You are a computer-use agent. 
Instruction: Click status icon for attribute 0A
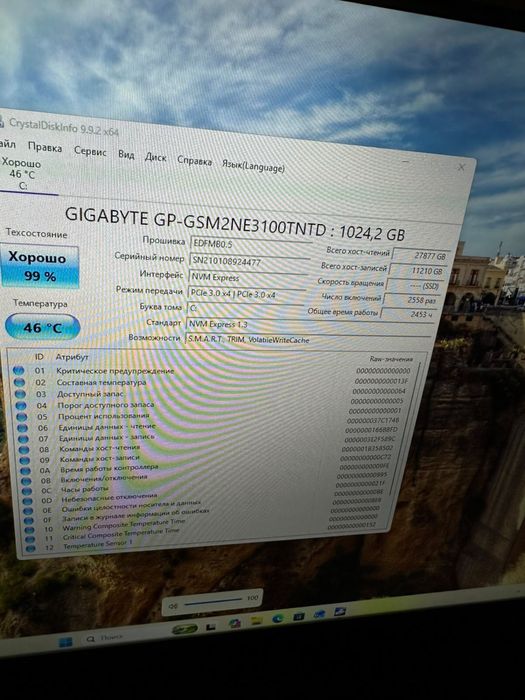point(26,471)
